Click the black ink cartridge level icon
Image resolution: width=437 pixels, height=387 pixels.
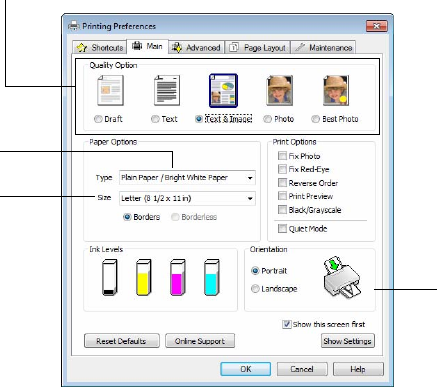(110, 277)
